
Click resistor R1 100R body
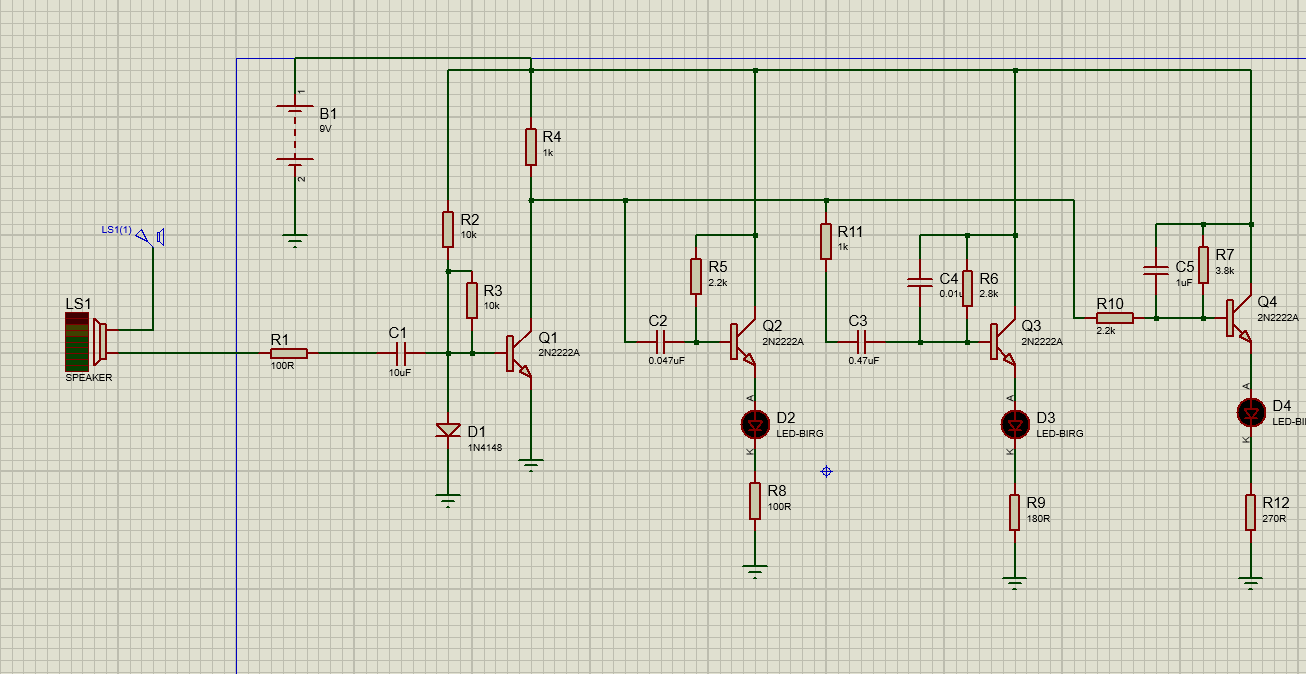point(289,353)
